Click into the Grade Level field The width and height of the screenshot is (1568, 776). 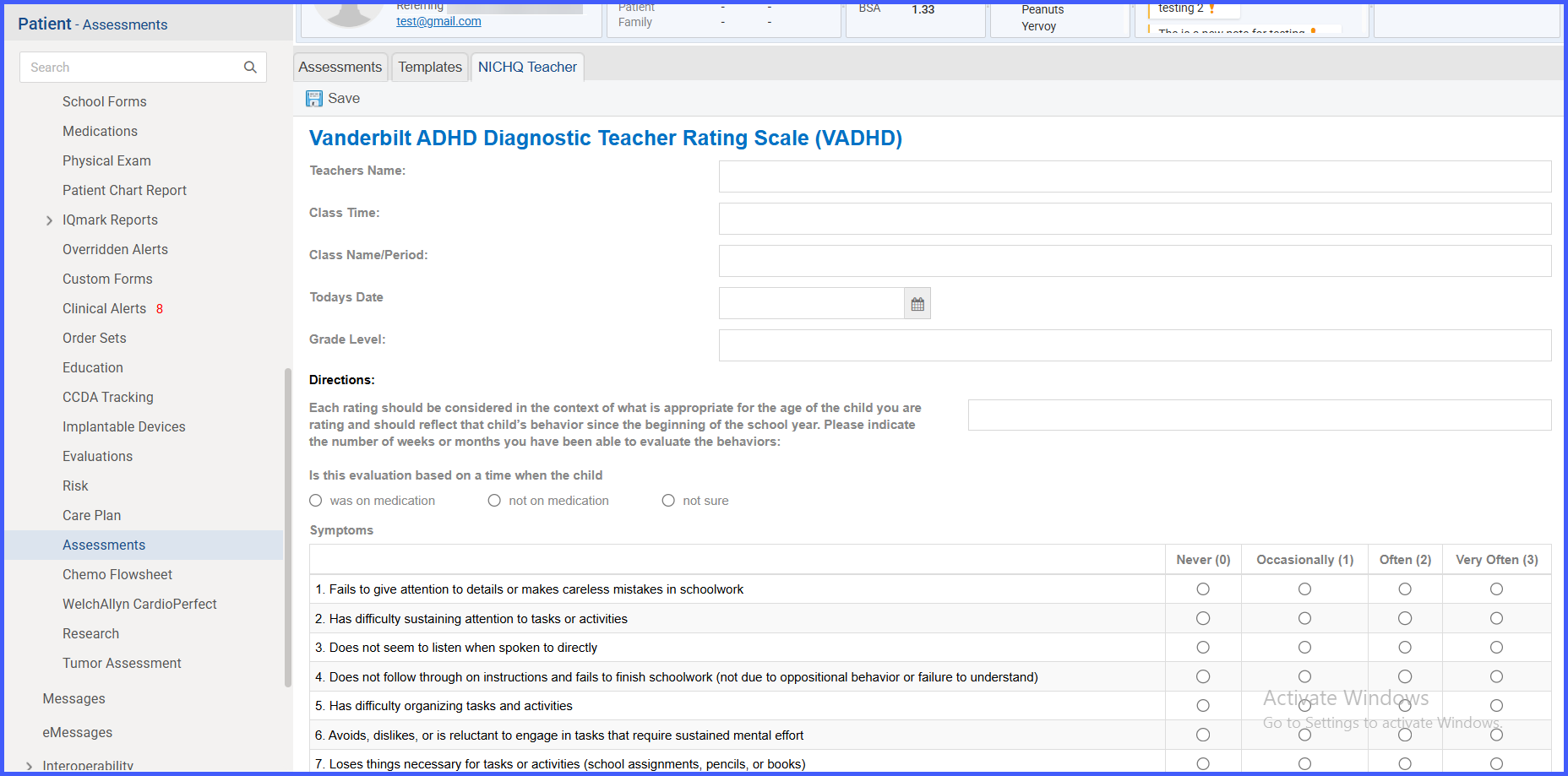point(1135,345)
